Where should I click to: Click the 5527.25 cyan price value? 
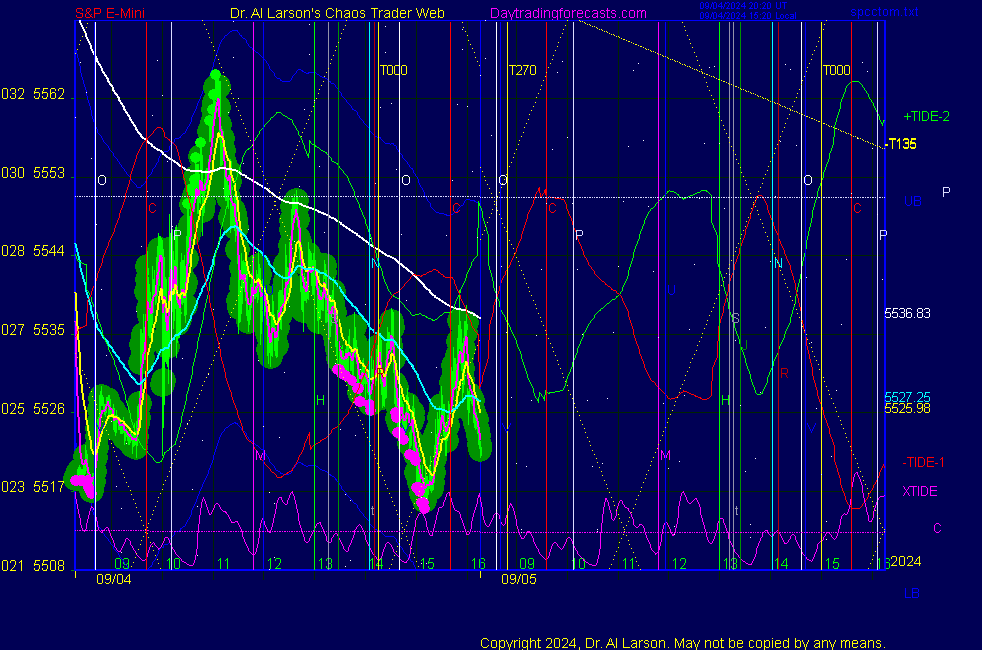[x=907, y=397]
